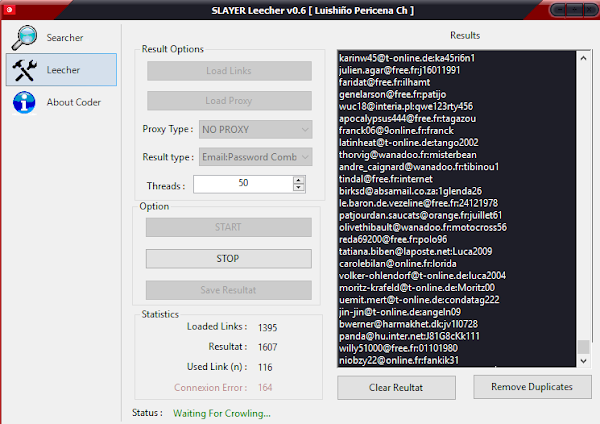Select the result line patjourdan.saucats@orange.fr

pyautogui.click(x=421, y=215)
